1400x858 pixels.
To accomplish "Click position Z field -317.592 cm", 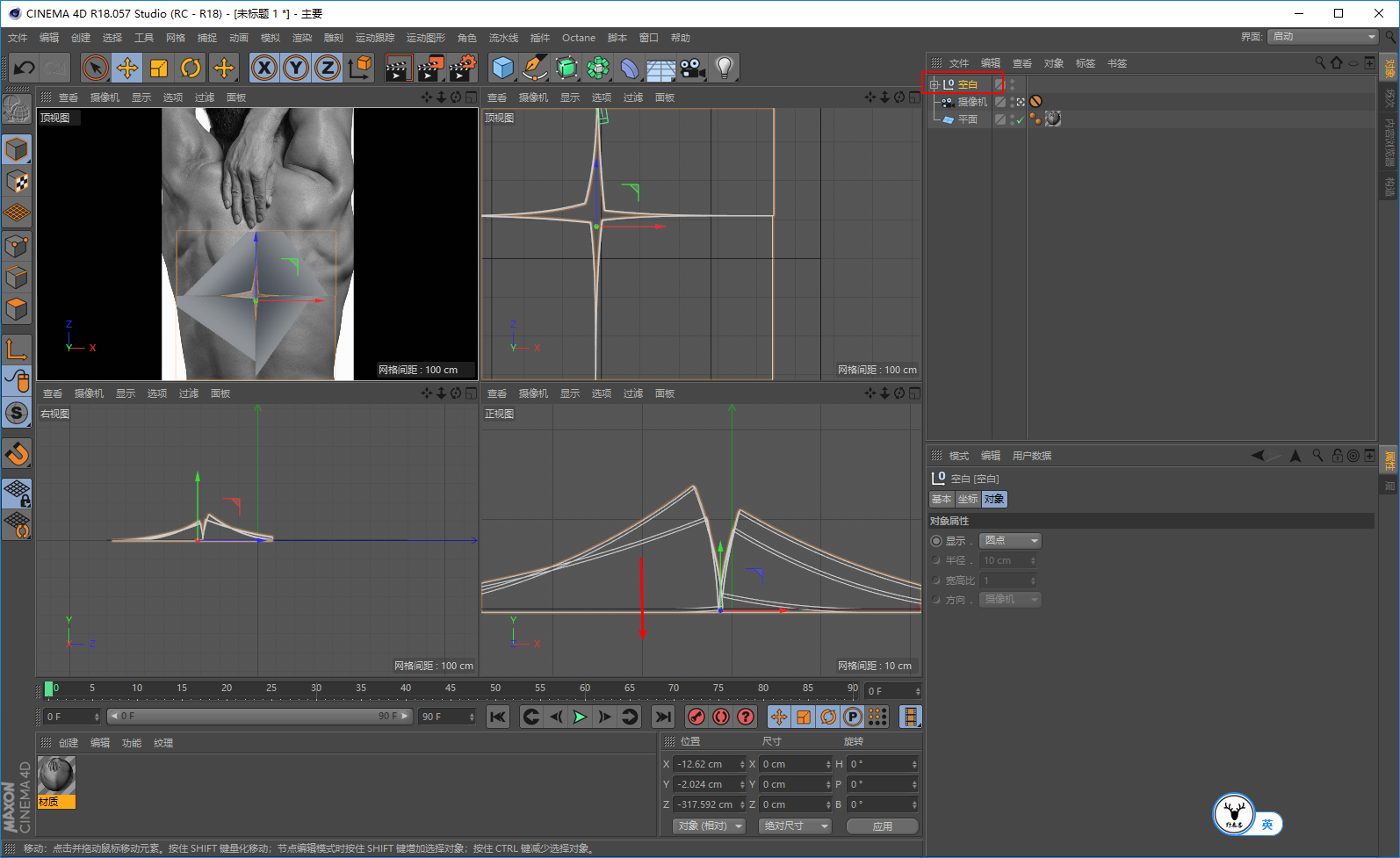I will pyautogui.click(x=710, y=804).
